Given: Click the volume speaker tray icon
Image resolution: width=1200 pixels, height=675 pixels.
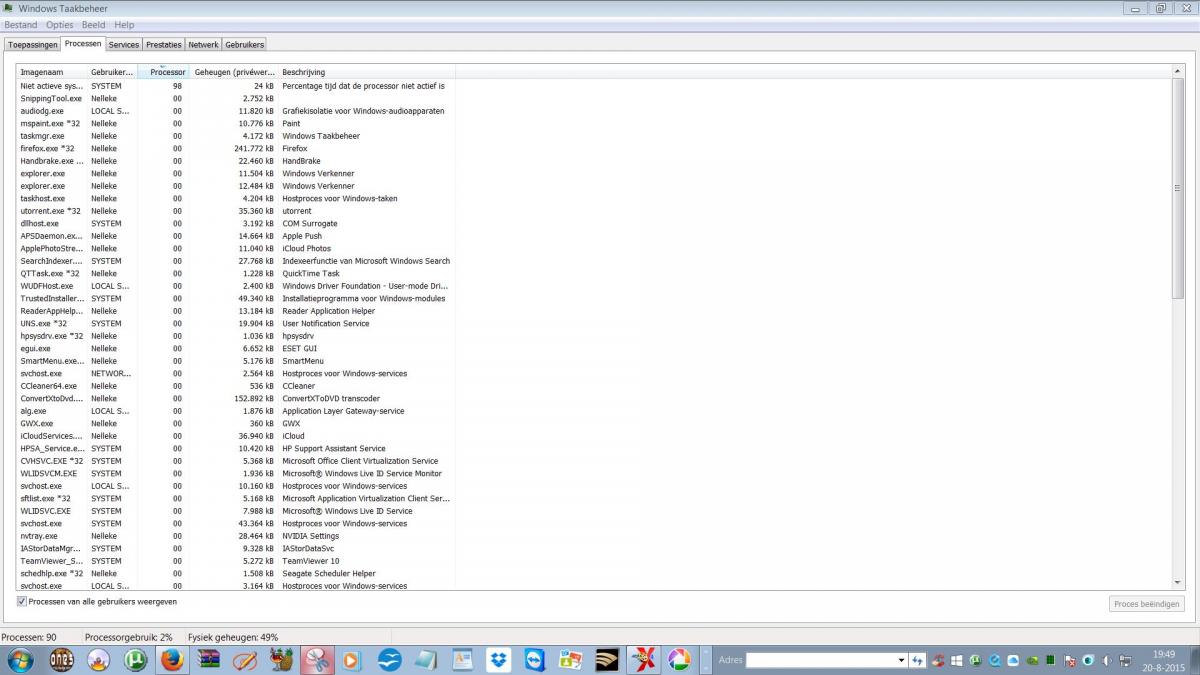Looking at the screenshot, I should tap(1106, 661).
